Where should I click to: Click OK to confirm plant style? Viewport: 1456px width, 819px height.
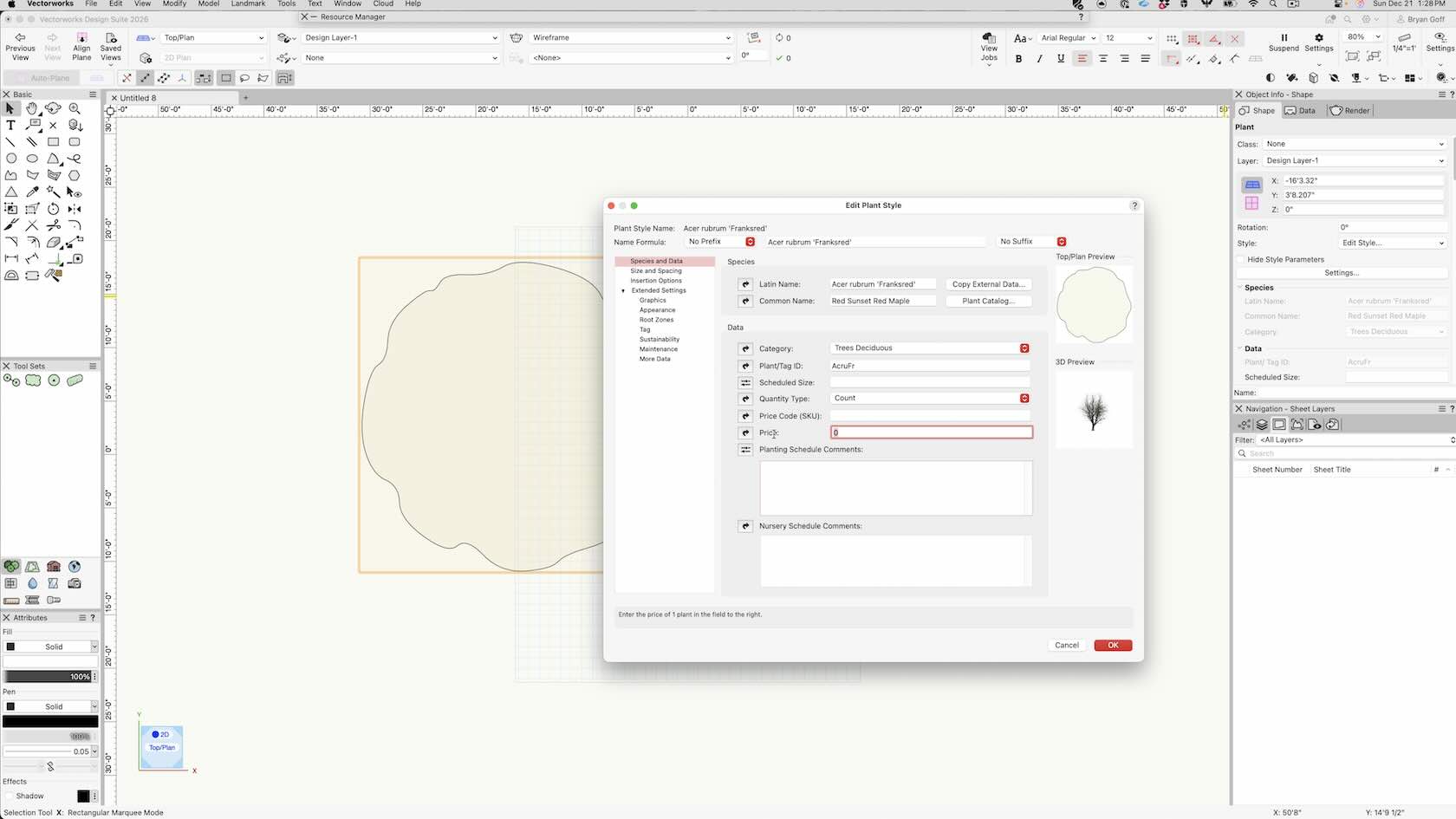(x=1113, y=645)
